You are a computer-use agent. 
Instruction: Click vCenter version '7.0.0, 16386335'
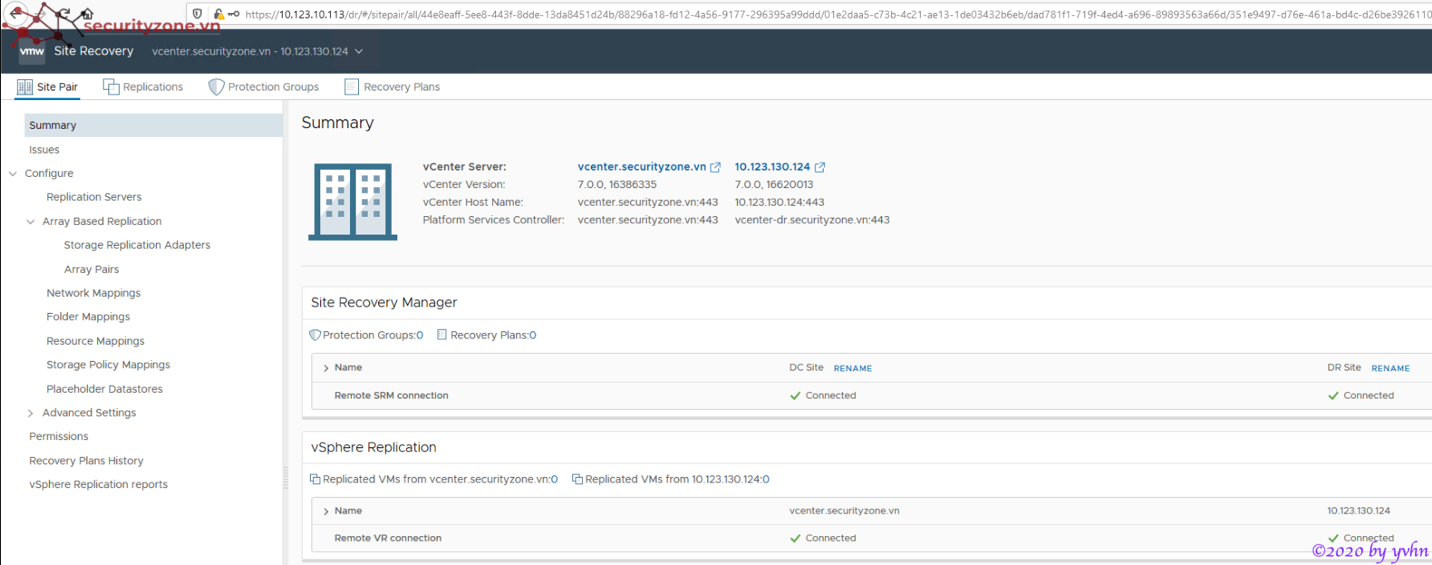pos(617,185)
